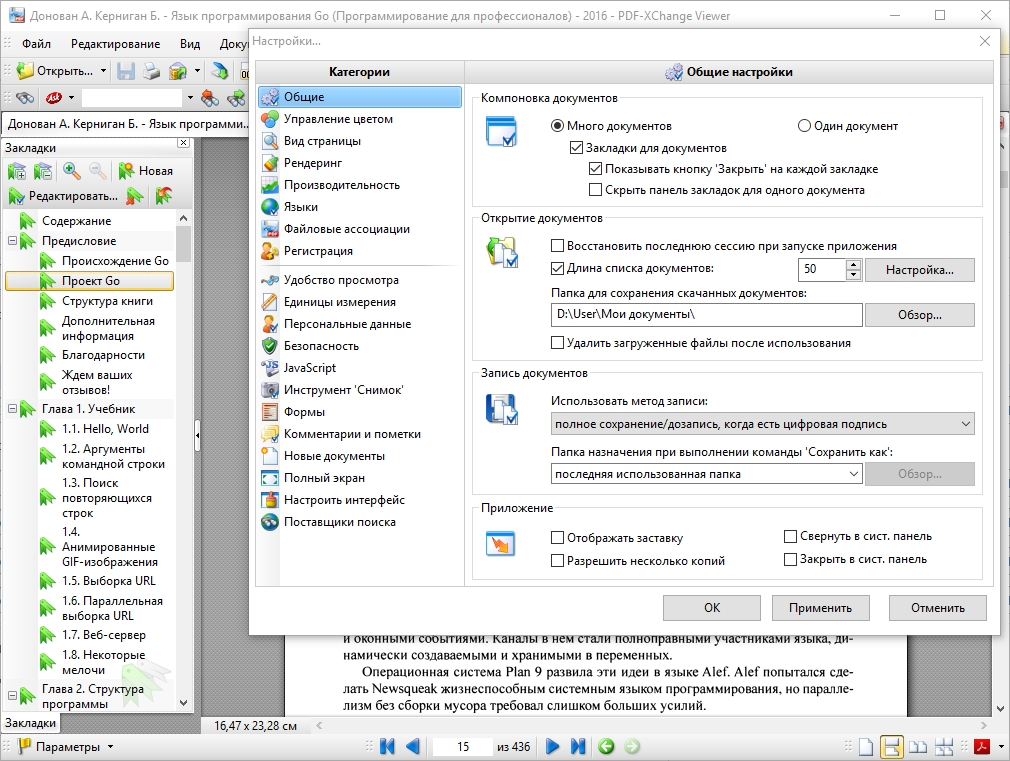This screenshot has height=761, width=1010.
Task: Toggle 'Длина списка документов' checkbox
Action: coord(558,268)
